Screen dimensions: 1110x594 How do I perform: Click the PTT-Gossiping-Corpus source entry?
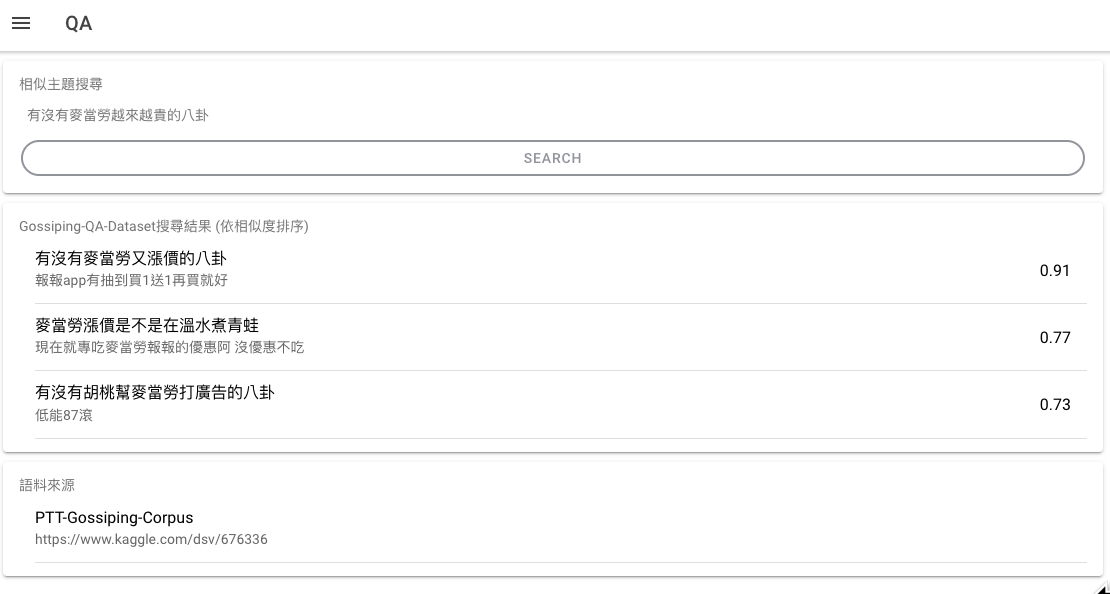coord(114,518)
